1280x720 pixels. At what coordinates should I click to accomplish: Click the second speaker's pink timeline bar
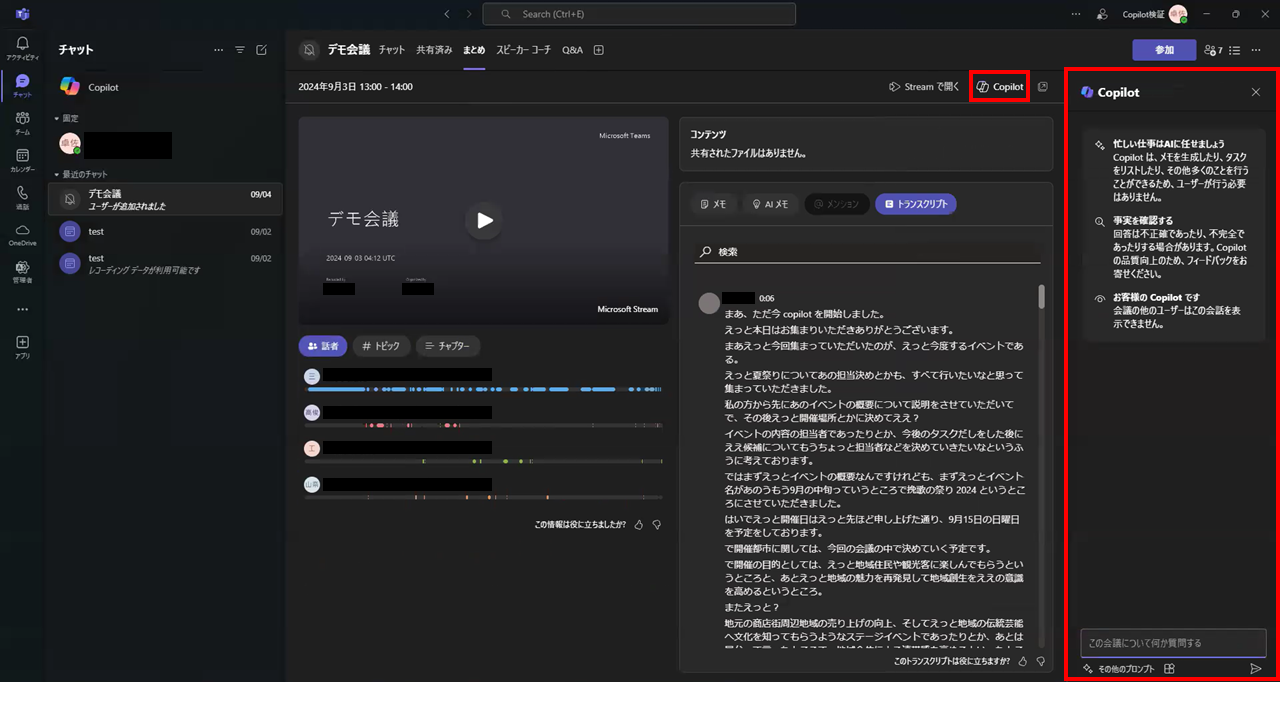pyautogui.click(x=484, y=425)
